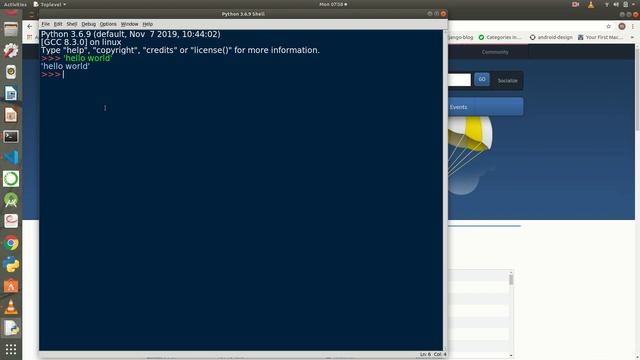This screenshot has width=640, height=360.
Task: Click the 'Python 3.6.9 Shell' title bar
Action: coord(243,14)
